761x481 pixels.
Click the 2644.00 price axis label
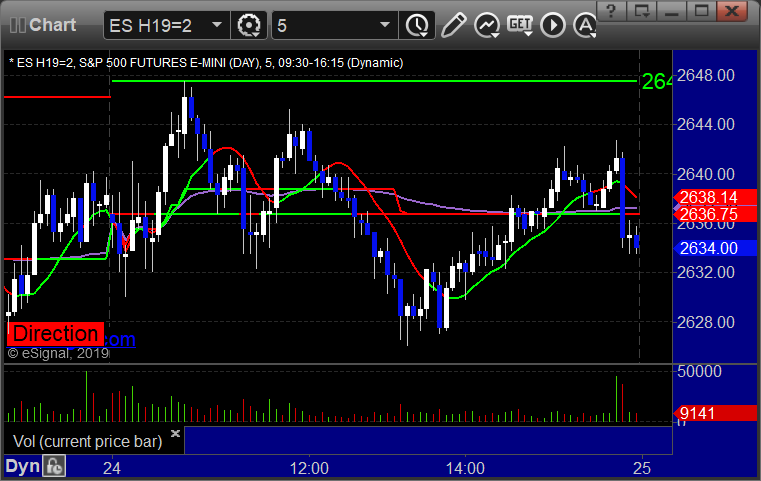[706, 125]
